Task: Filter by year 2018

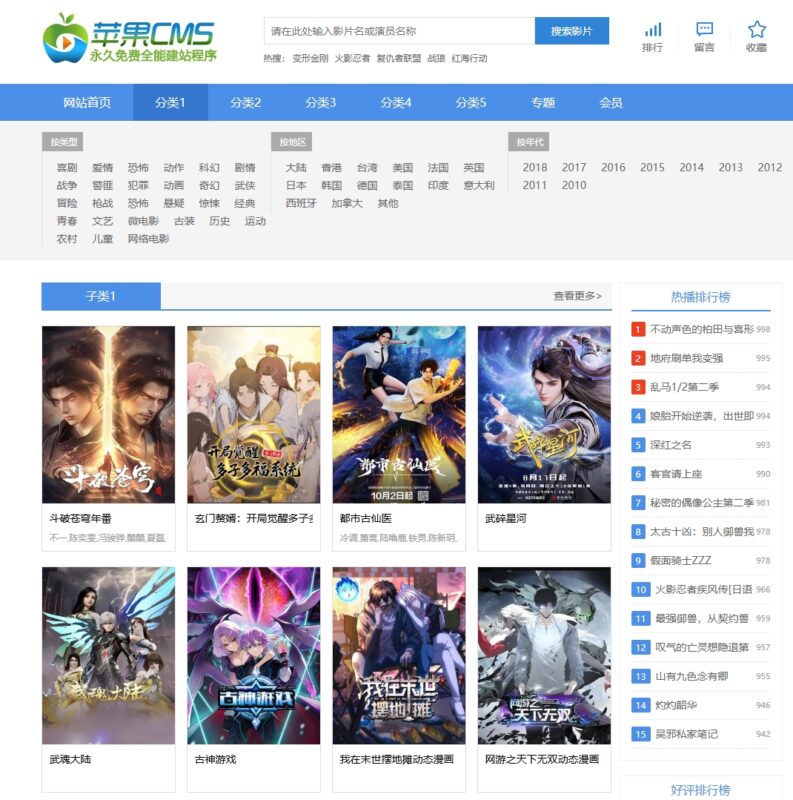Action: (x=535, y=168)
